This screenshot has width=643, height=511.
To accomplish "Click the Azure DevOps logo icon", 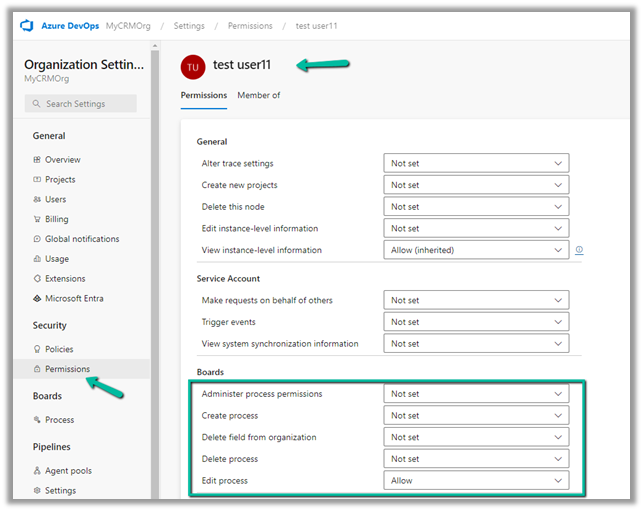I will 25,25.
